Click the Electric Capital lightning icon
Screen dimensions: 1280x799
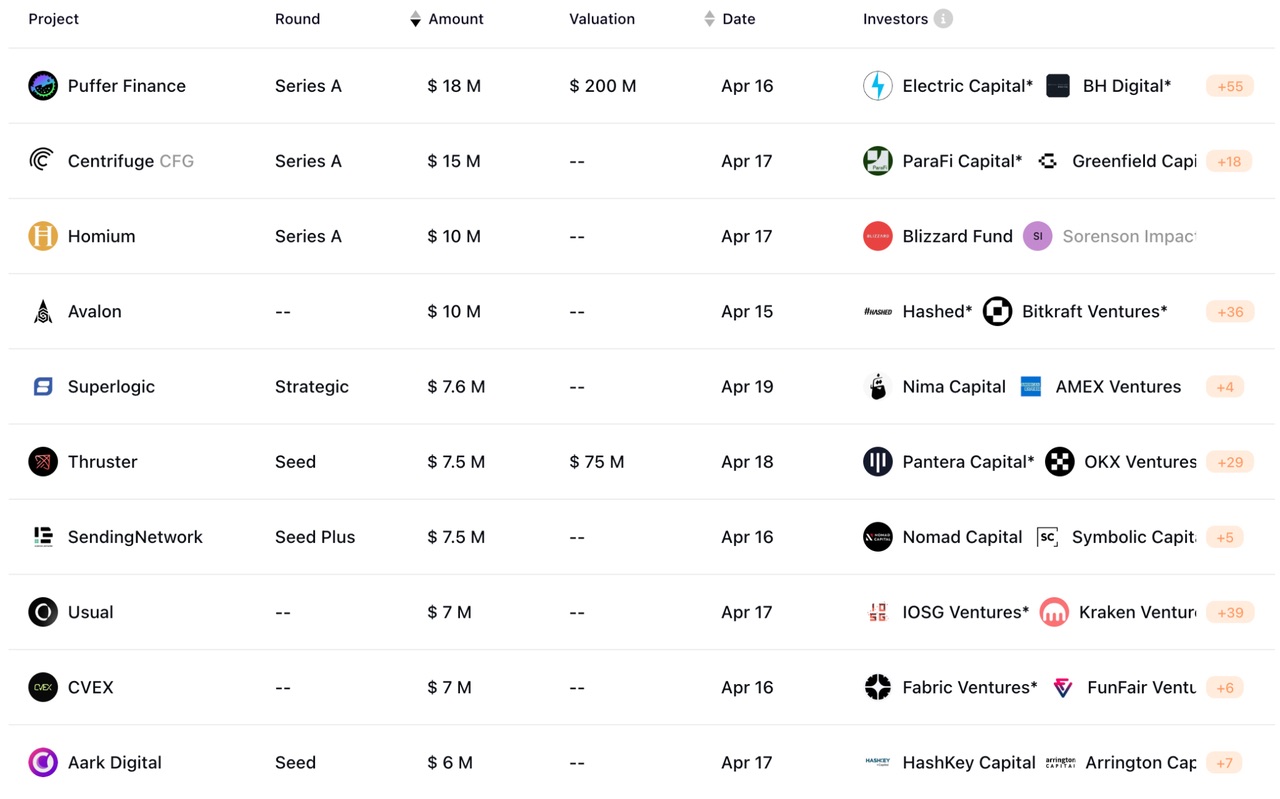point(877,86)
